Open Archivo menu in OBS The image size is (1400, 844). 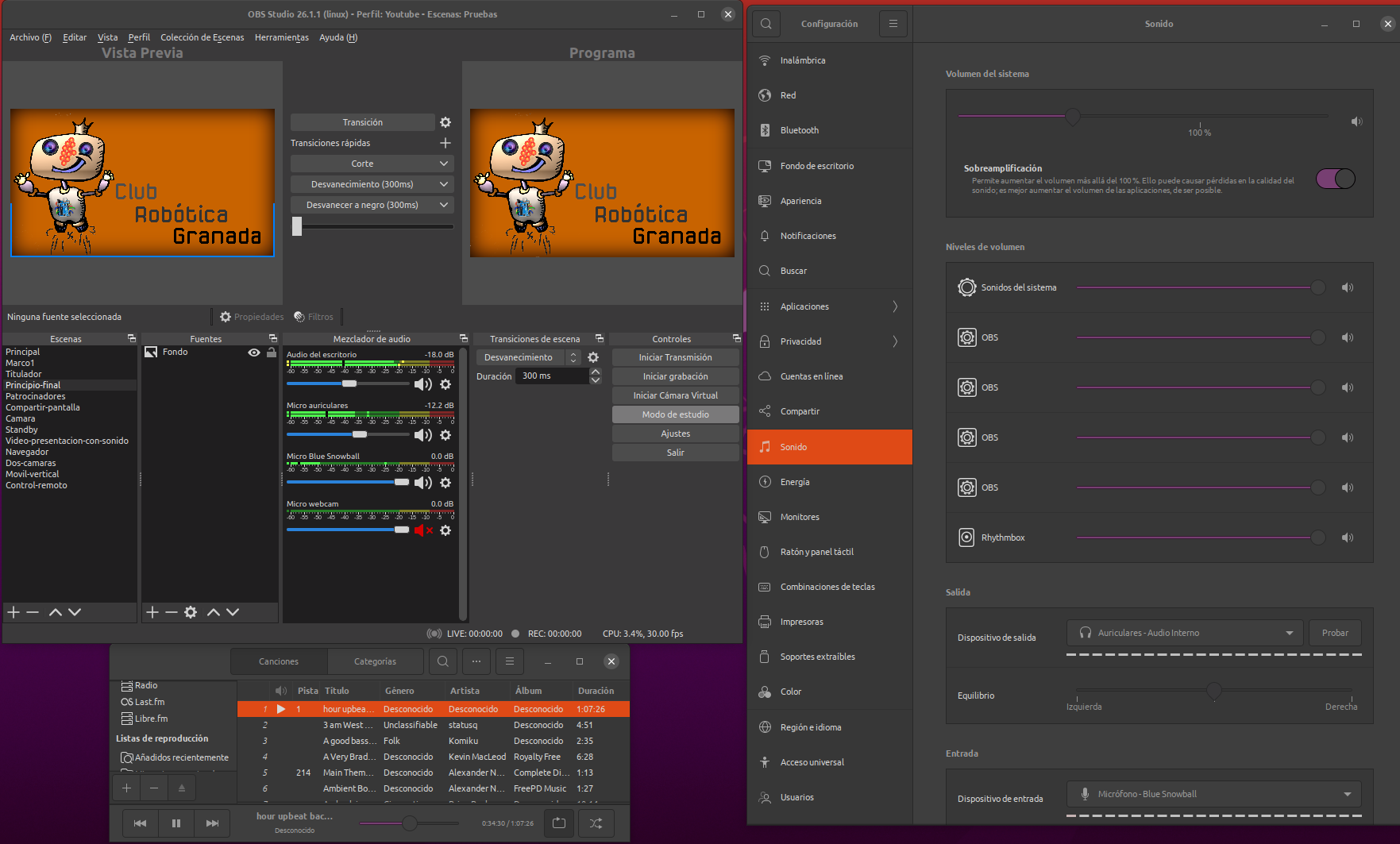(x=30, y=37)
